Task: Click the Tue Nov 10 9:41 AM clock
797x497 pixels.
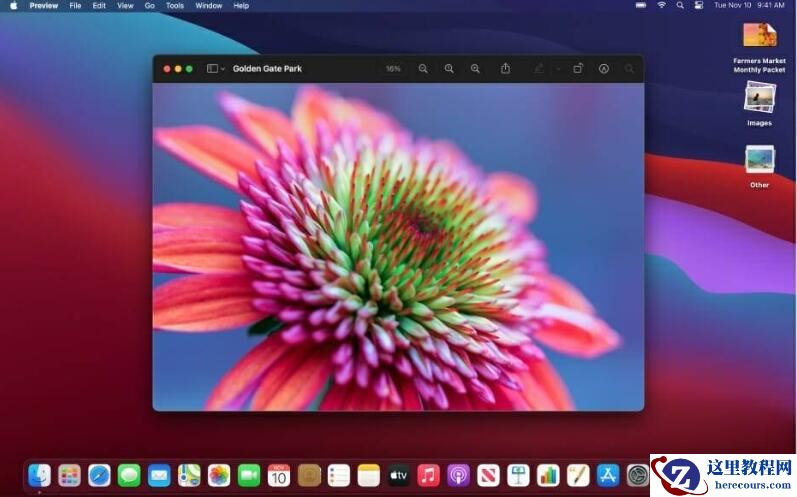Action: 749,5
